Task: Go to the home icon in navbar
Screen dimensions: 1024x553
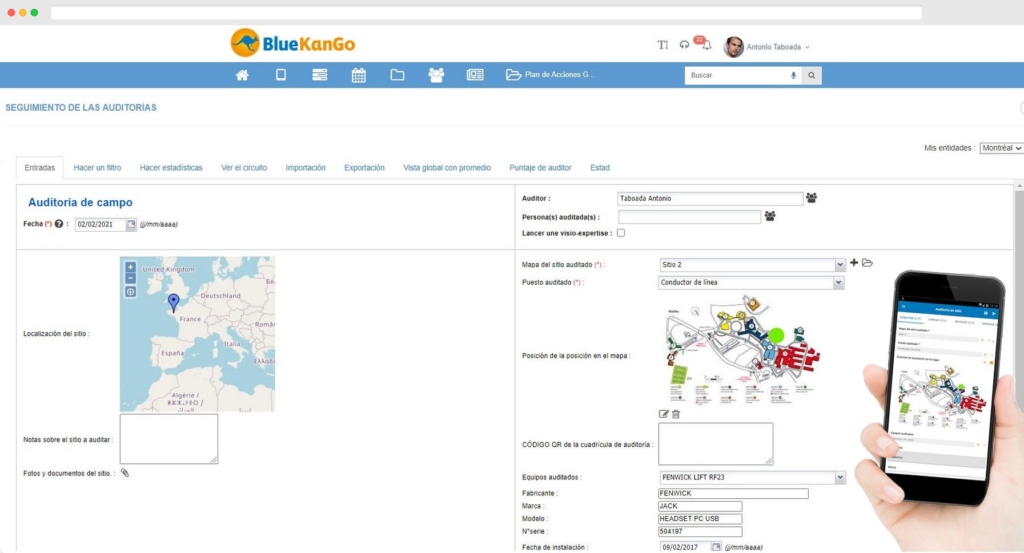Action: pyautogui.click(x=242, y=75)
